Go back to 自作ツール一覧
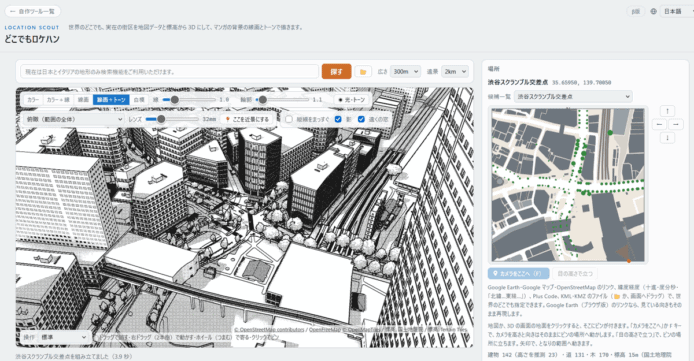This screenshot has height=361, width=694. pos(32,12)
